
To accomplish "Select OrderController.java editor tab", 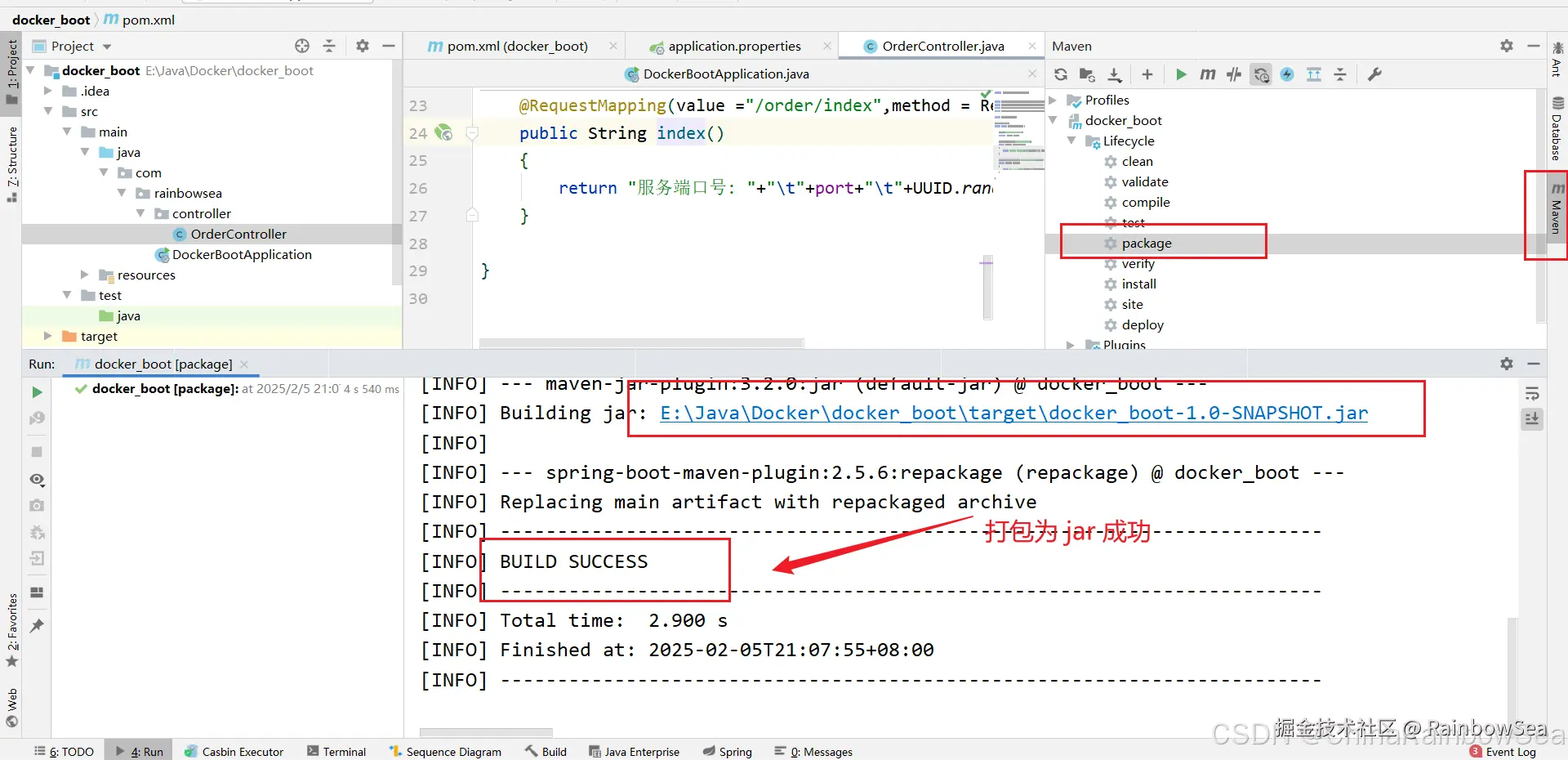I will [x=942, y=46].
